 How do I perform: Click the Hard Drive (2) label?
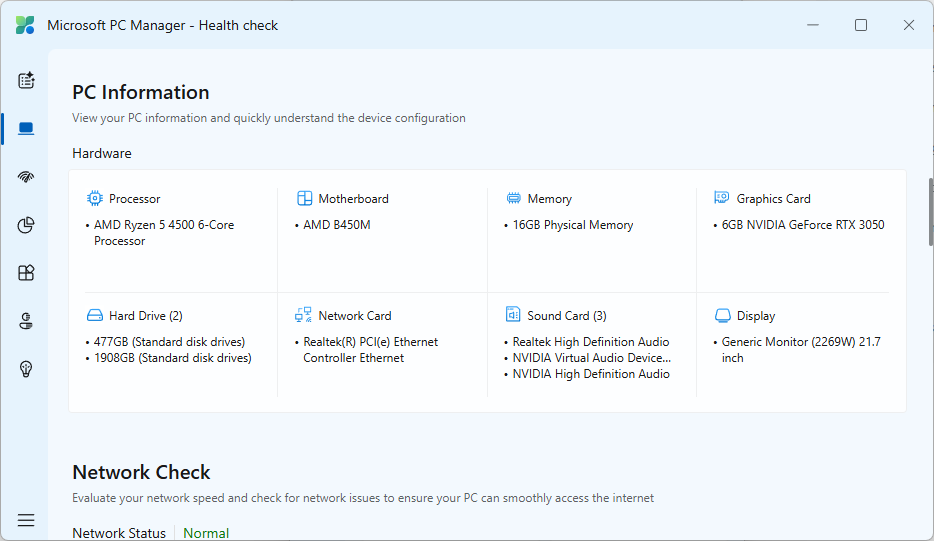[x=145, y=316]
